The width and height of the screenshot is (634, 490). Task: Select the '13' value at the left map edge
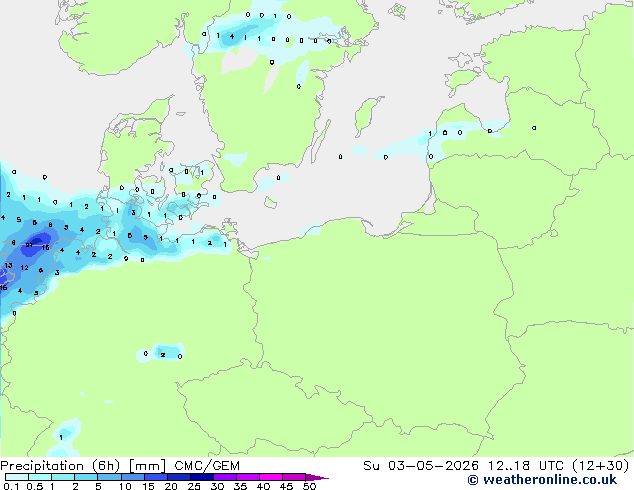tap(8, 266)
